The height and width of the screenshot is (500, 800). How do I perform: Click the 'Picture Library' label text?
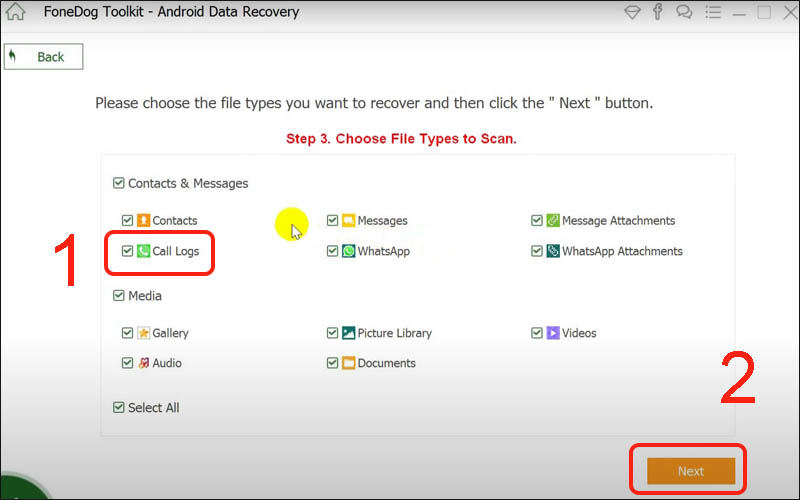(394, 333)
